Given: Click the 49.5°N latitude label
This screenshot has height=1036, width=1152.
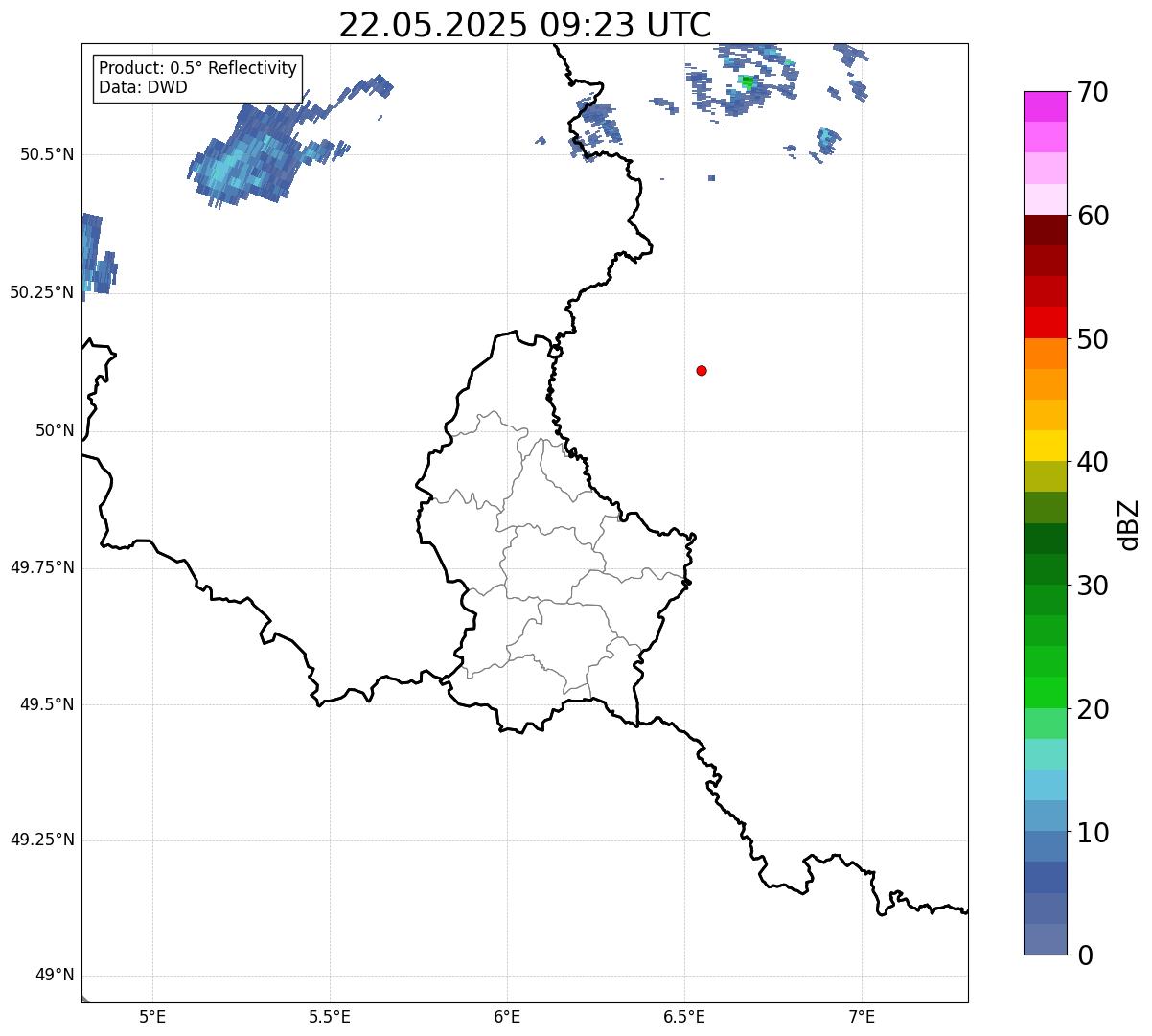Looking at the screenshot, I should pyautogui.click(x=47, y=704).
